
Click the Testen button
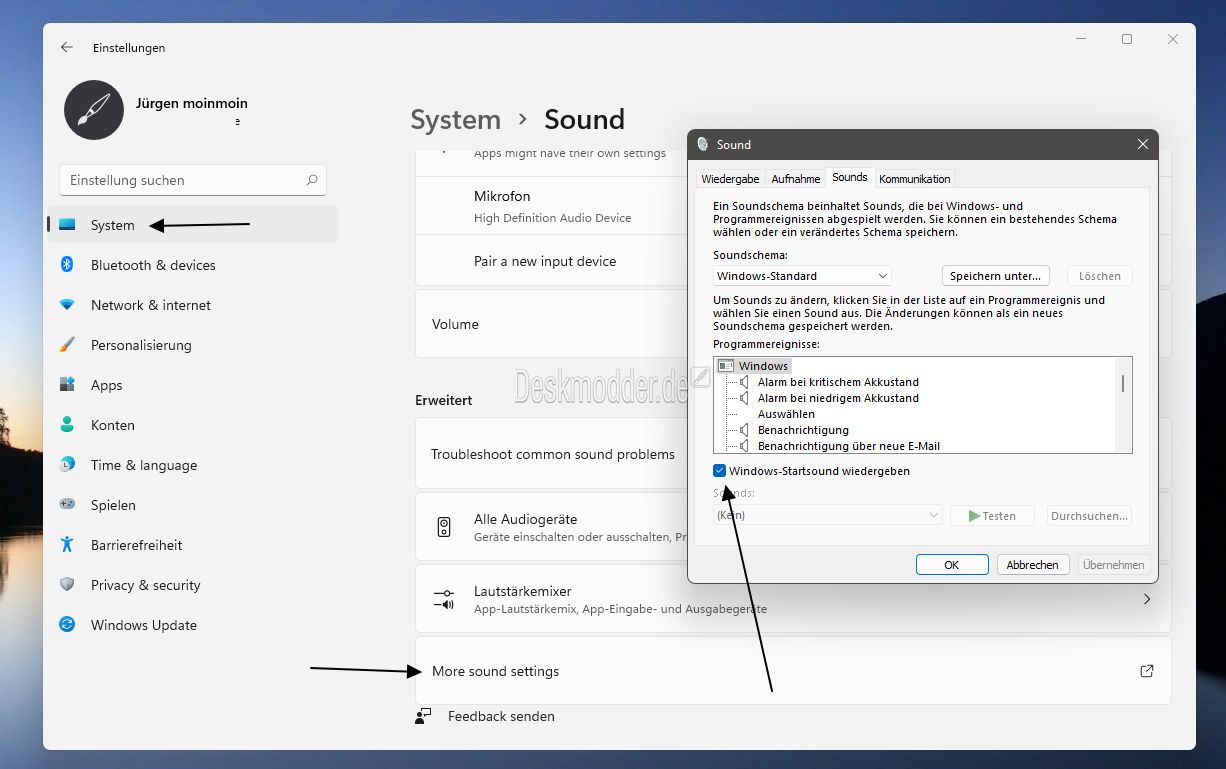pos(990,516)
